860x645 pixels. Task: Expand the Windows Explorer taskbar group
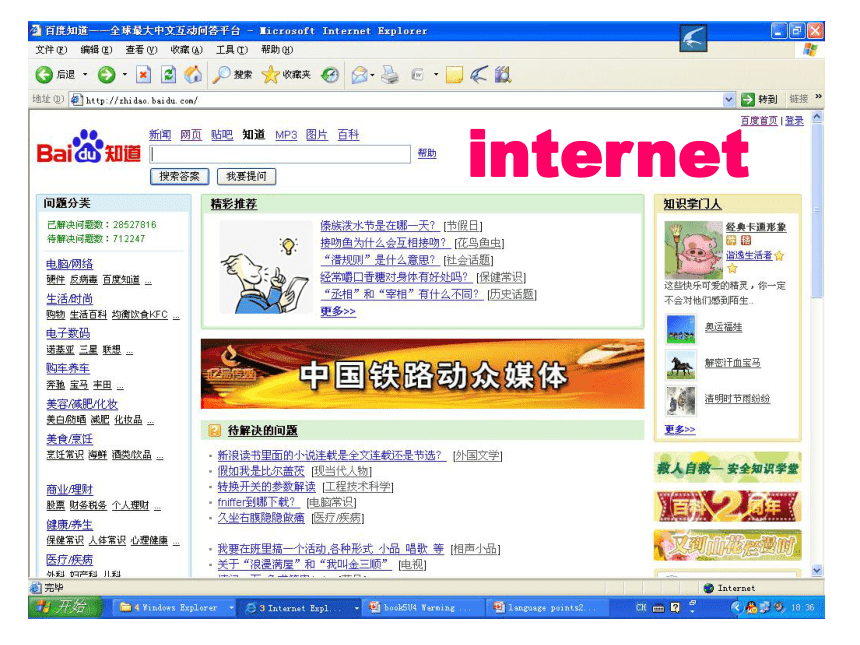(x=231, y=608)
